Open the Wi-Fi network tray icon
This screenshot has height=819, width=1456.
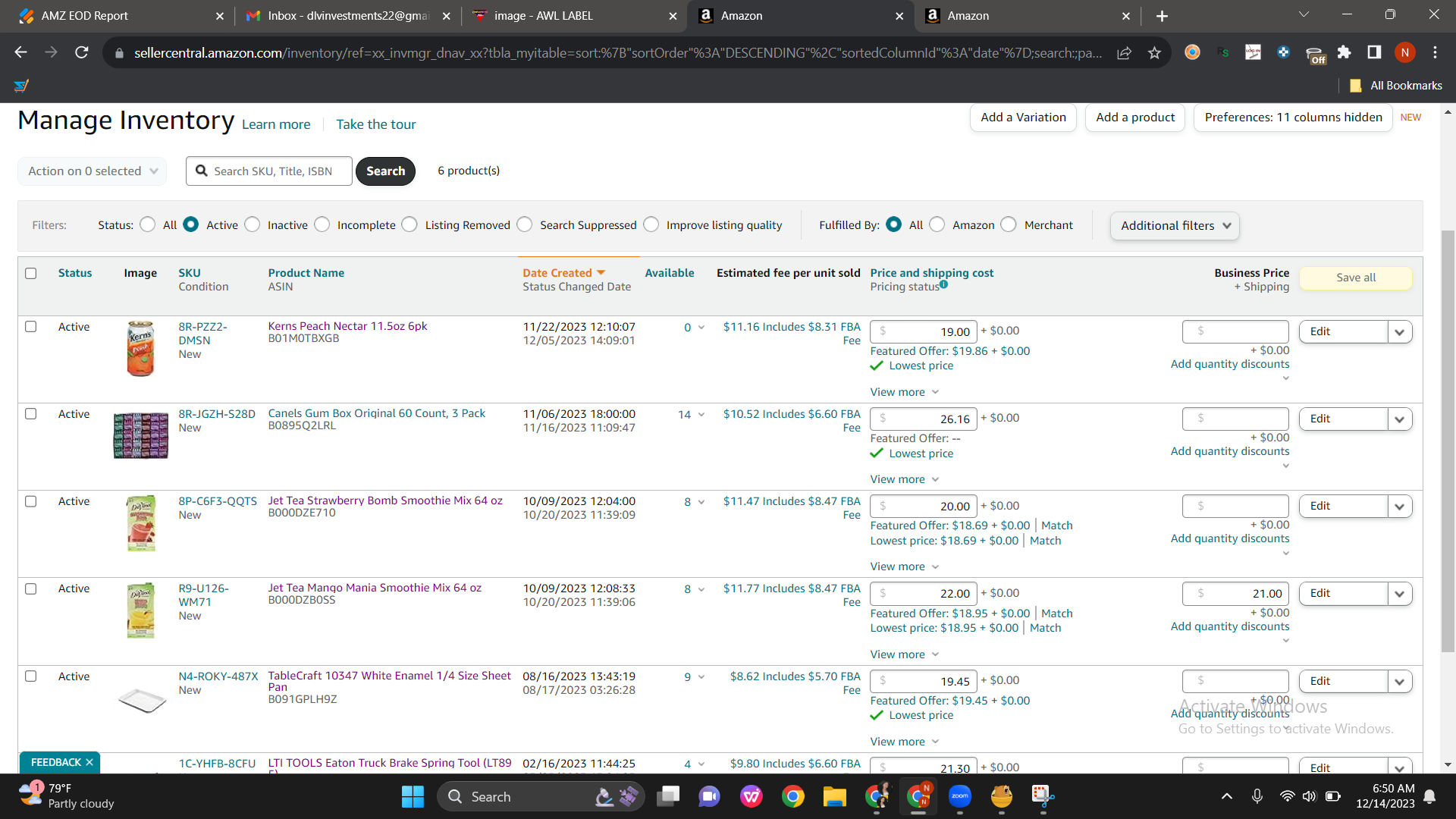click(x=1287, y=796)
